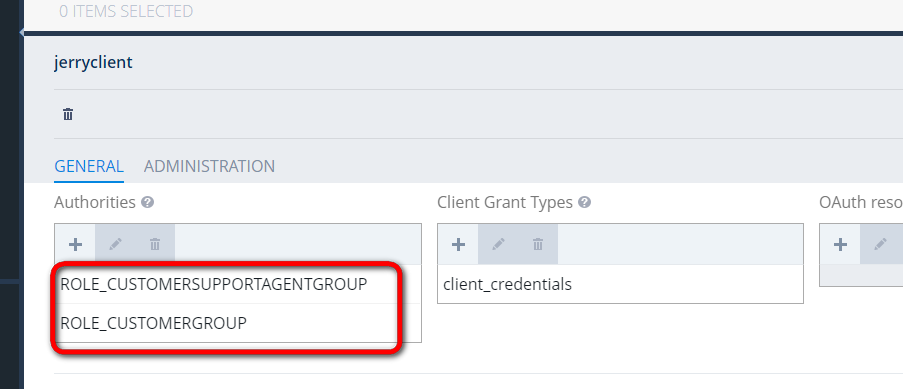Select ROLE_CUSTOMERGROUP authority entry

238,323
